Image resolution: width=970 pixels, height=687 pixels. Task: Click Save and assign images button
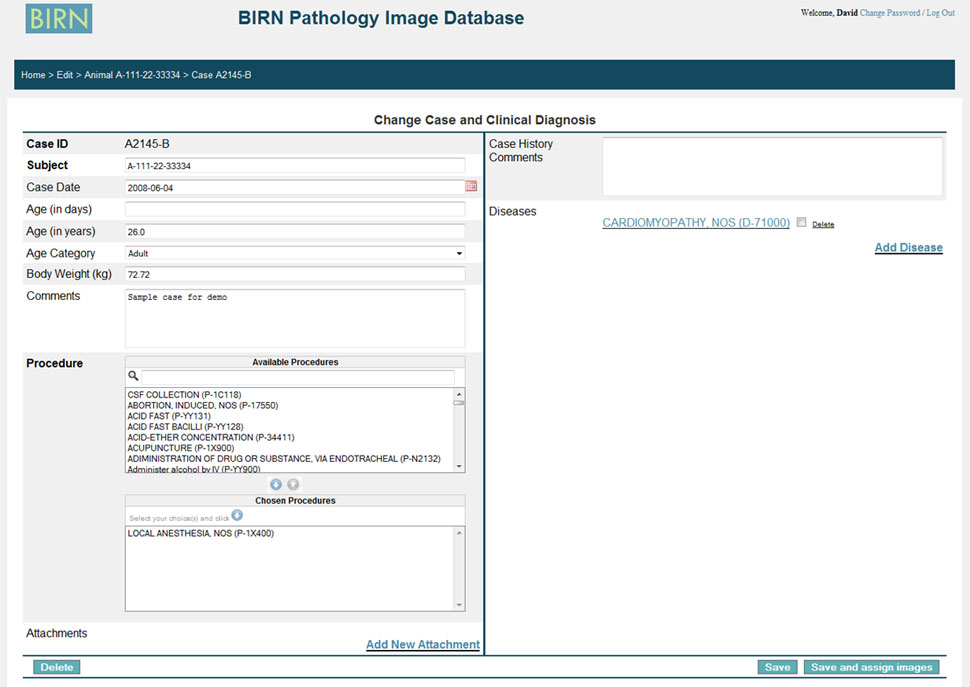pyautogui.click(x=871, y=667)
